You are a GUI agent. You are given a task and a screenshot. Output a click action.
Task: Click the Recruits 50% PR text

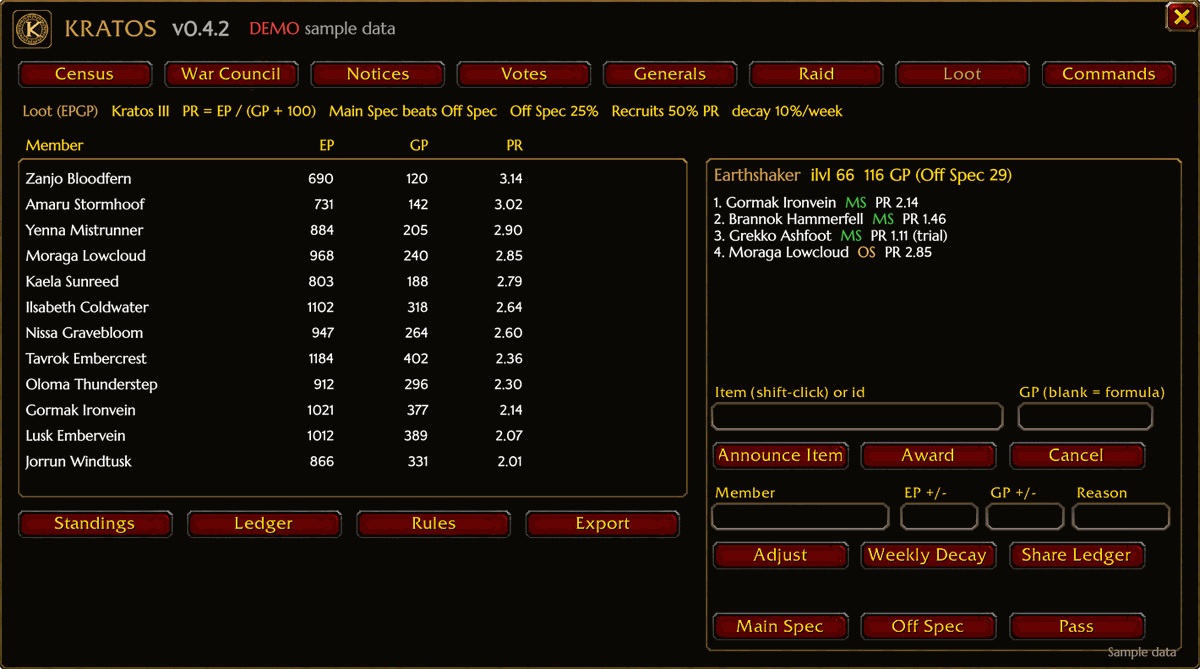pos(665,112)
